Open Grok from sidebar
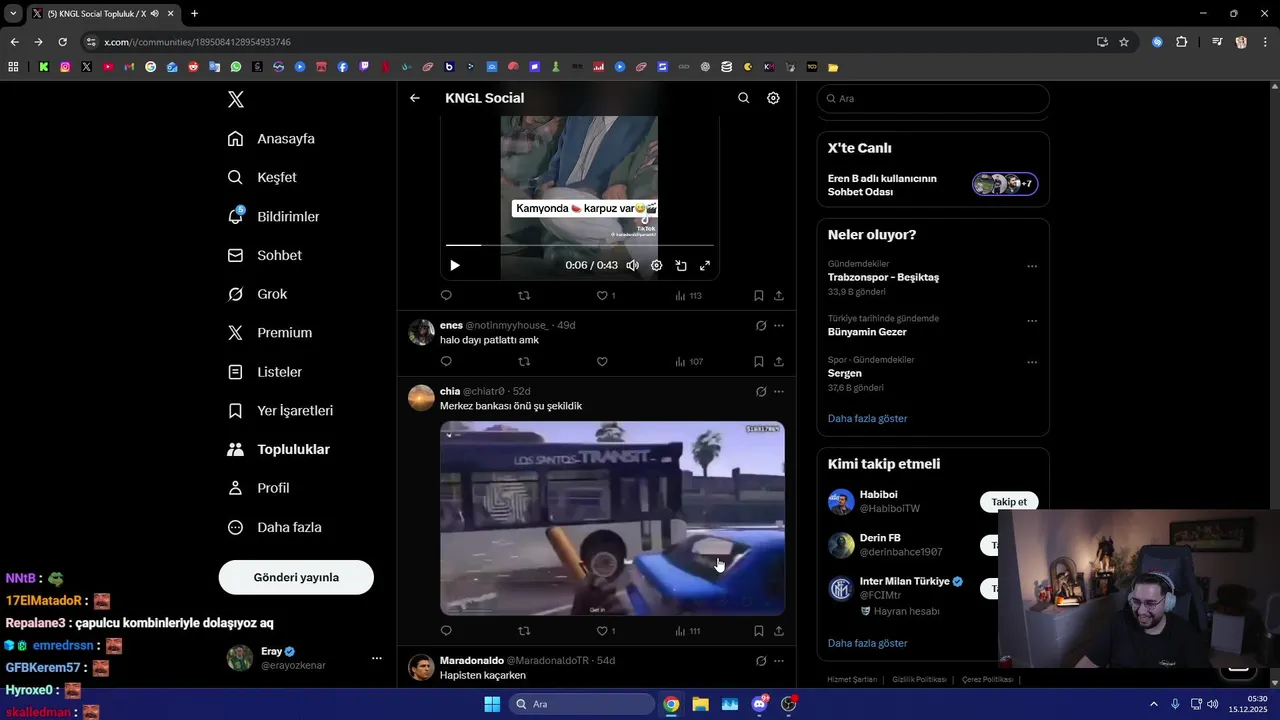This screenshot has height=720, width=1280. point(258,294)
